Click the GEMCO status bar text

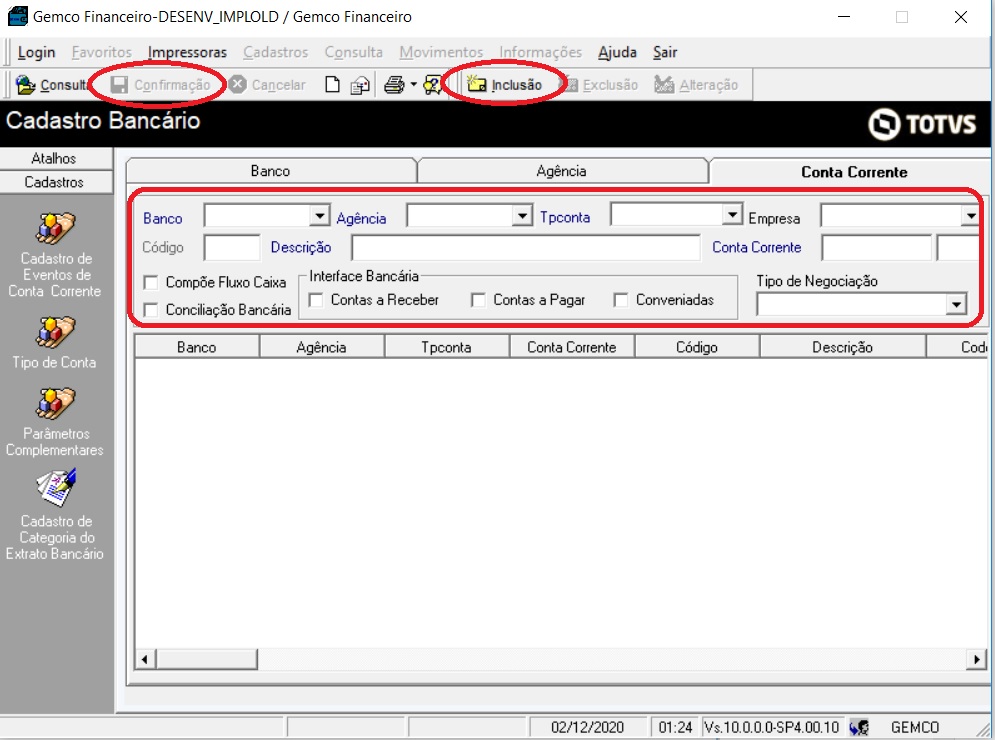[914, 727]
